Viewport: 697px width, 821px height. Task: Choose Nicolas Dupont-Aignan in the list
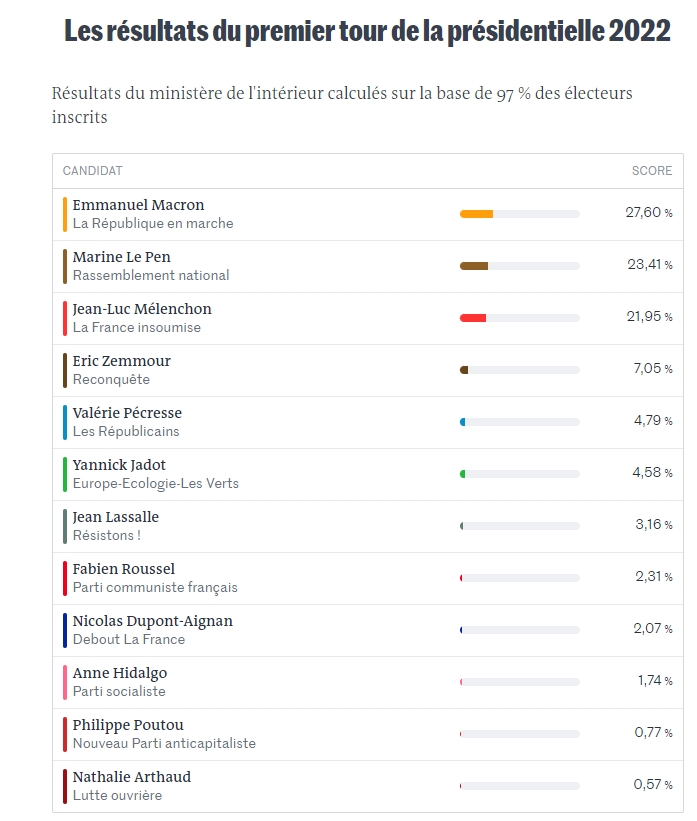[153, 621]
